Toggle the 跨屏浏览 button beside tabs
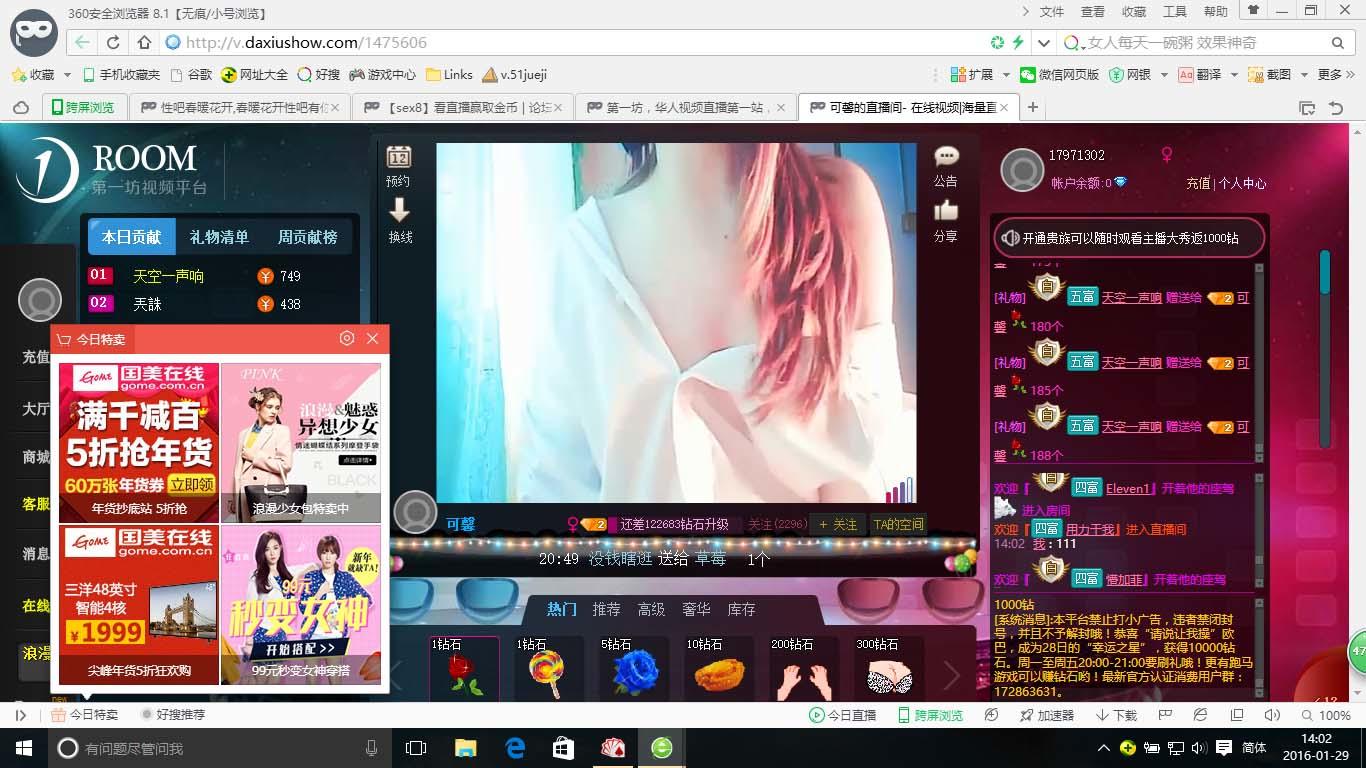Image resolution: width=1366 pixels, height=768 pixels. 85,108
